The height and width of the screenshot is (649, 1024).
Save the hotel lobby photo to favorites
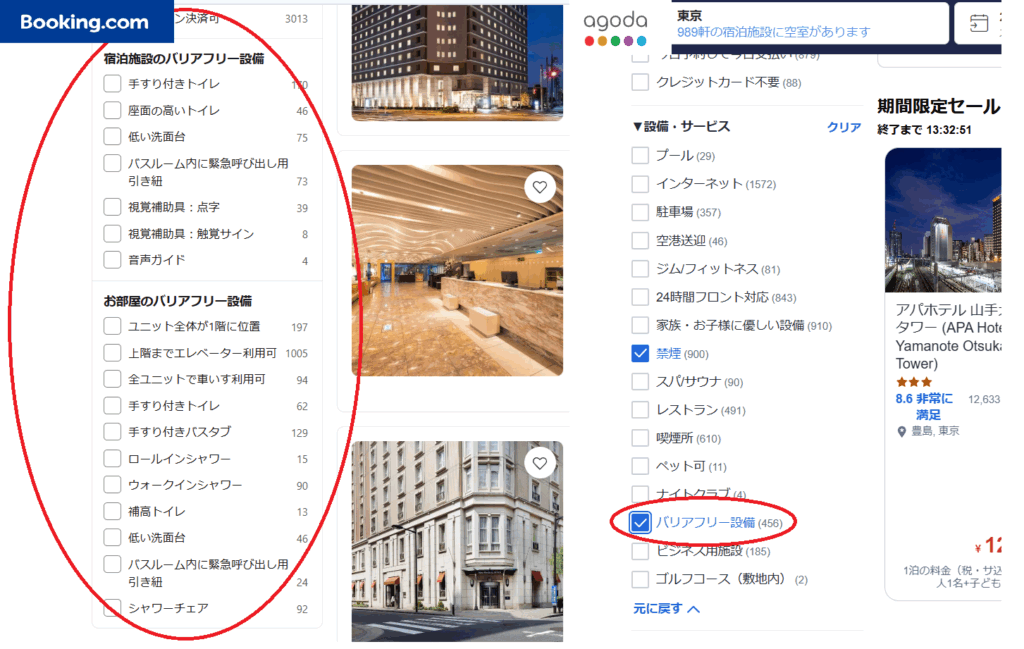540,187
